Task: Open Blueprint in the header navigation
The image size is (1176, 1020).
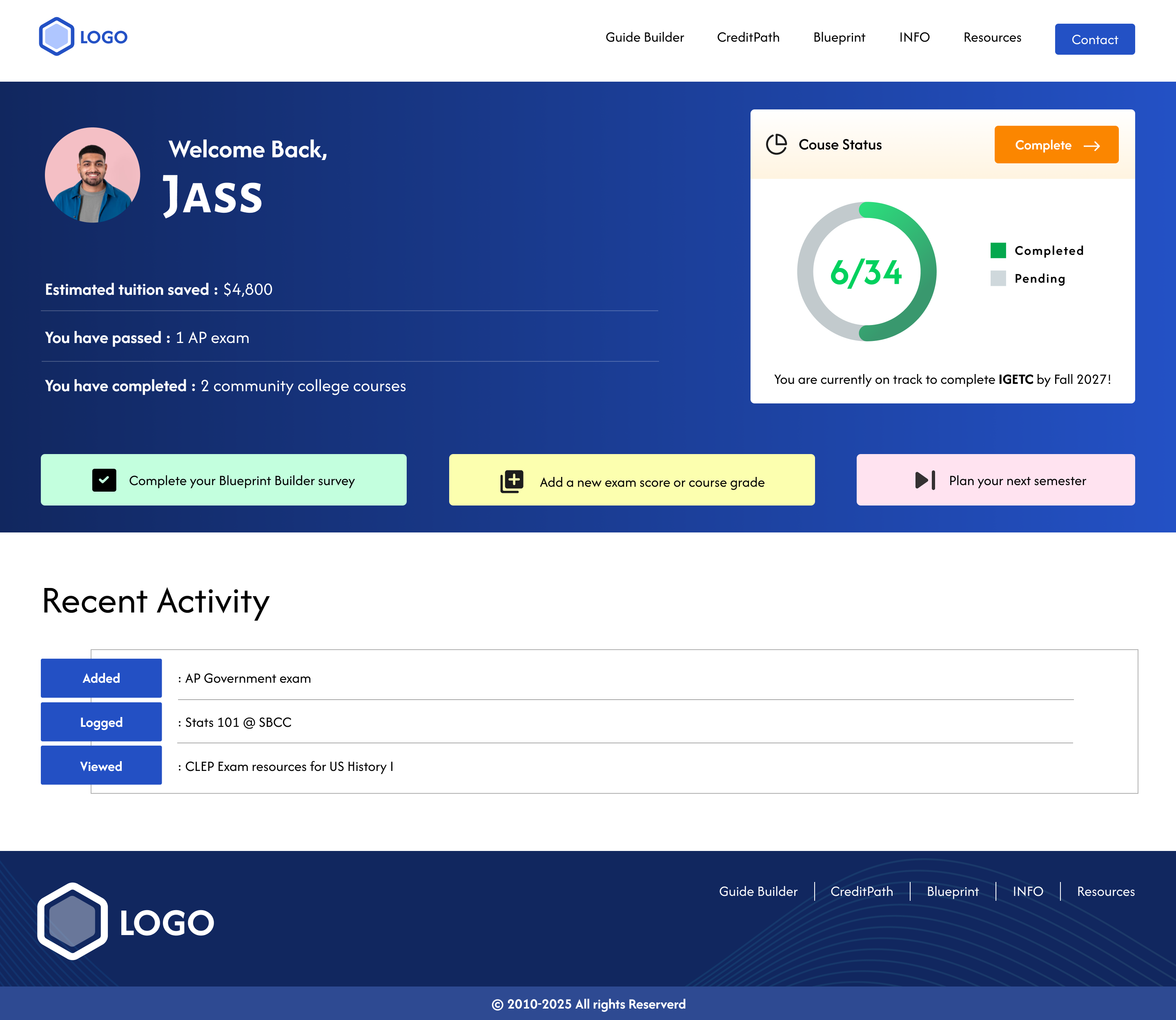Action: [x=839, y=38]
